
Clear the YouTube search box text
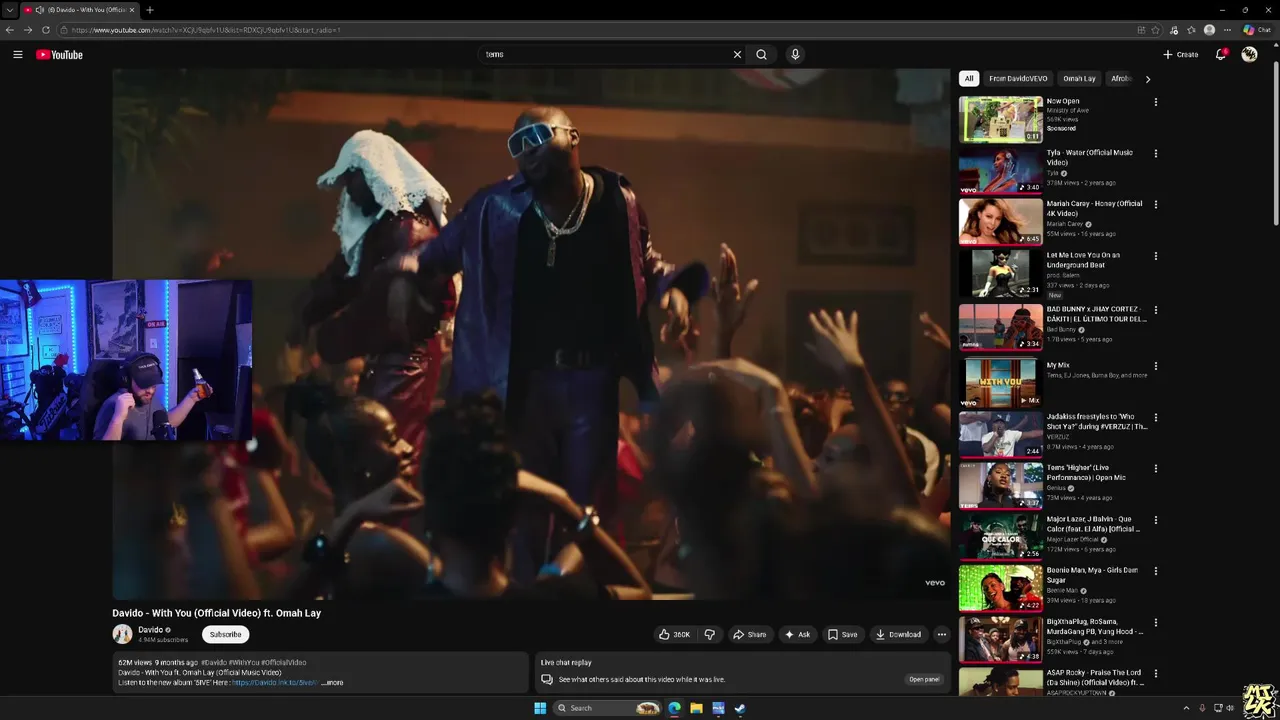(x=737, y=55)
